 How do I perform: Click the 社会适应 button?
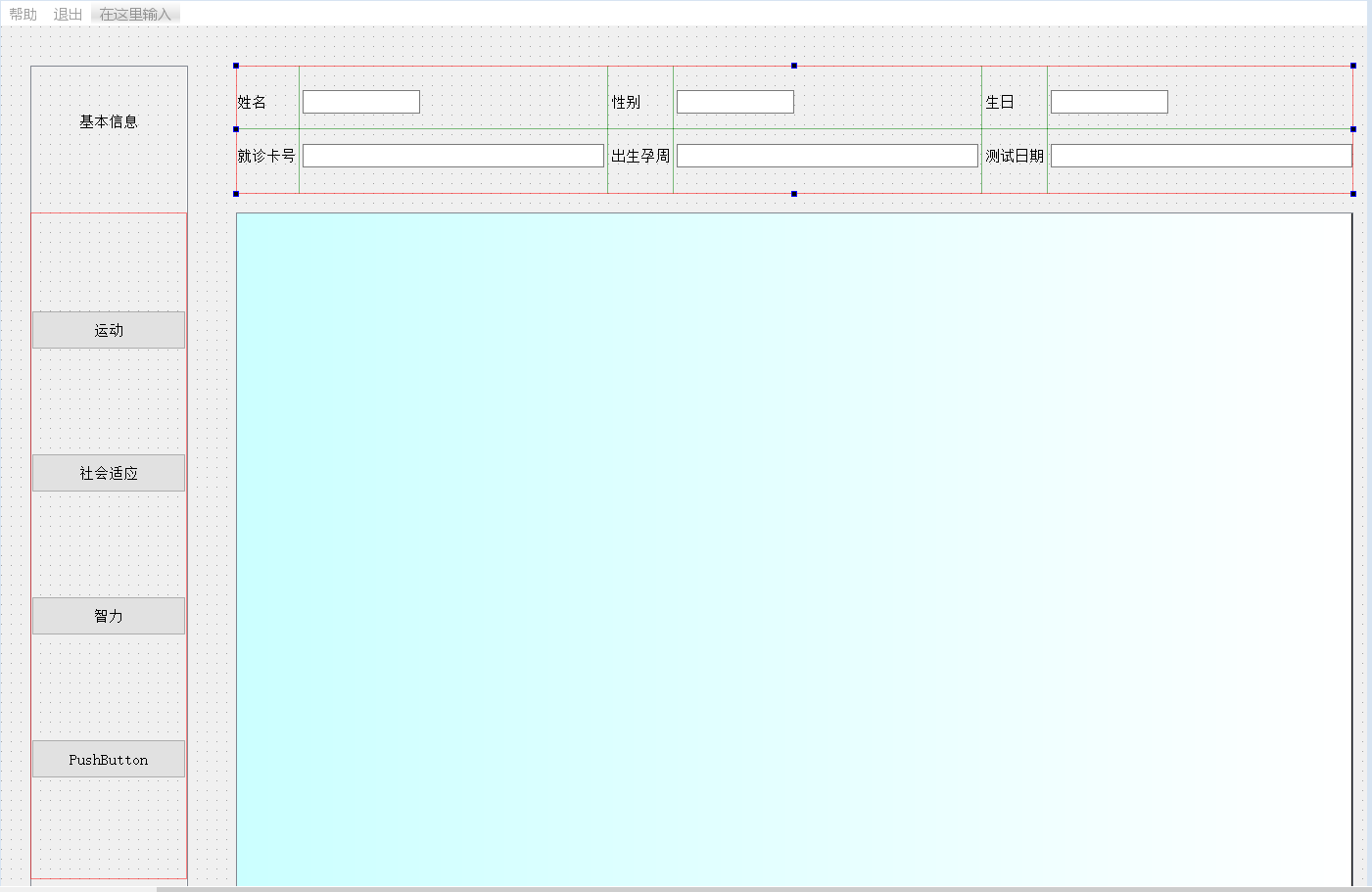click(x=109, y=473)
